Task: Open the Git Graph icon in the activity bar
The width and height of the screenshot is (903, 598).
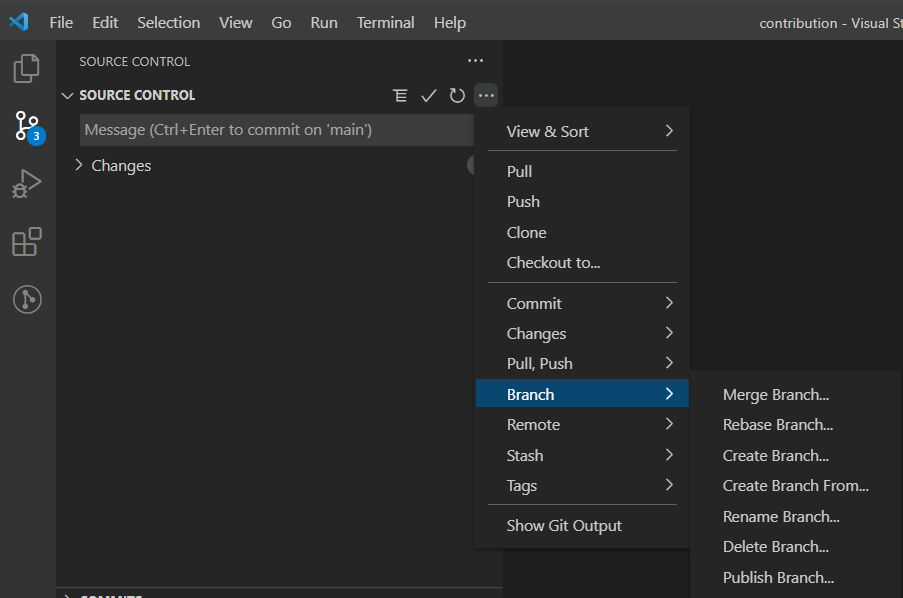Action: (27, 300)
